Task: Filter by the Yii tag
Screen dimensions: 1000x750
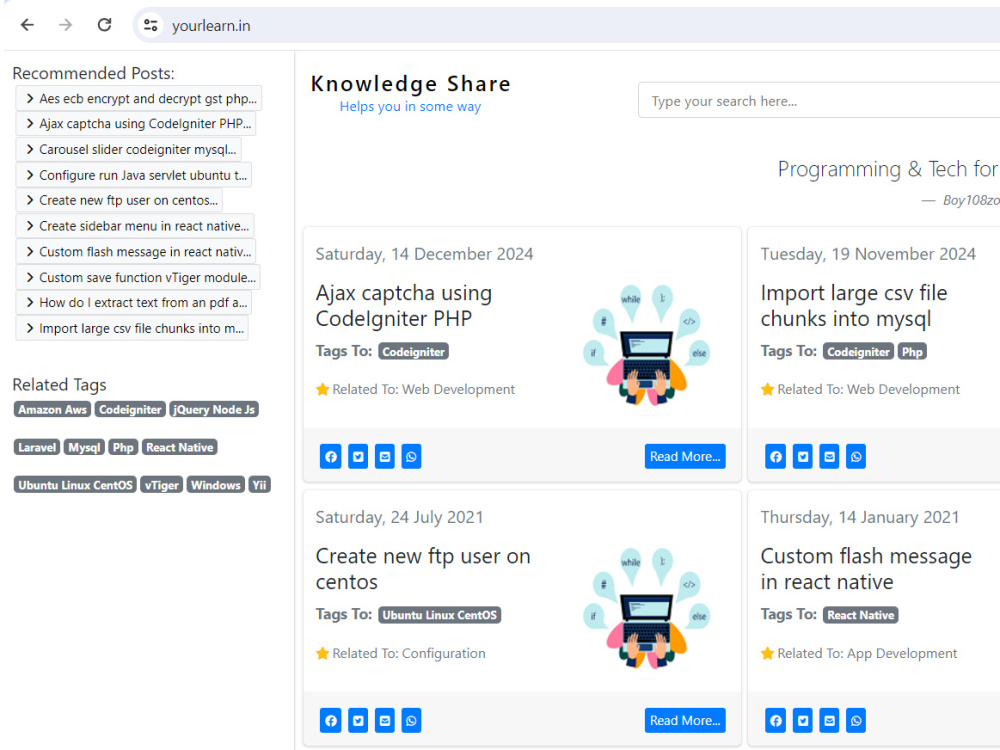Action: coord(260,485)
